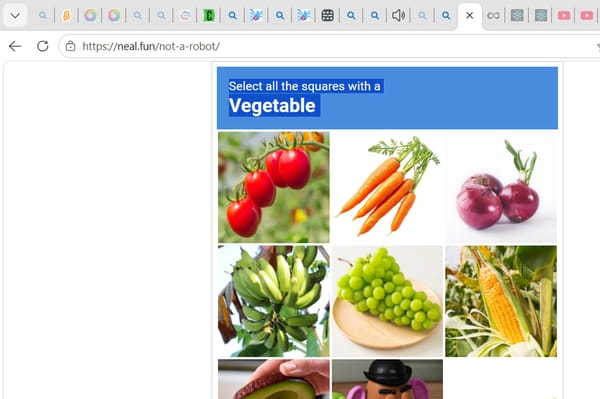Open magnifier tab adjacent to active tab

click(x=446, y=16)
